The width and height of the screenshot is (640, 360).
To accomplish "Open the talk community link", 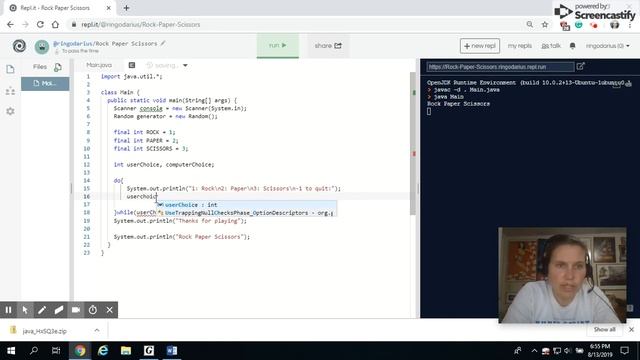I will (551, 46).
